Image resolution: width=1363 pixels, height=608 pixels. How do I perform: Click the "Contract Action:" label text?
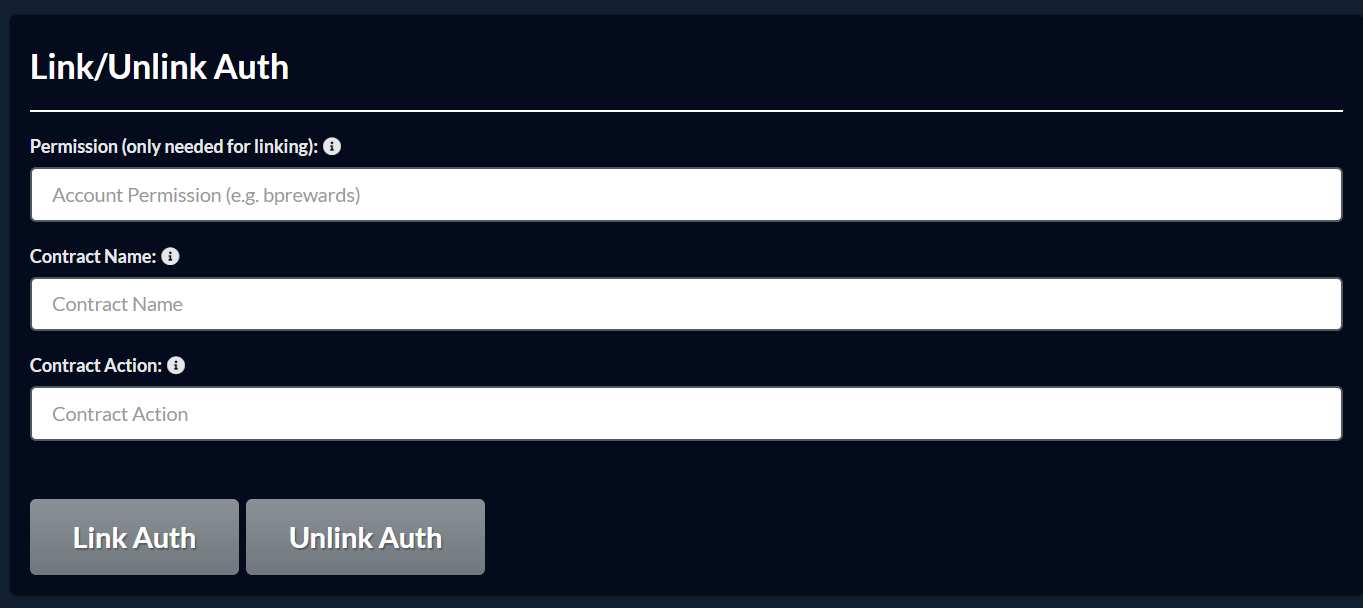pyautogui.click(x=96, y=365)
